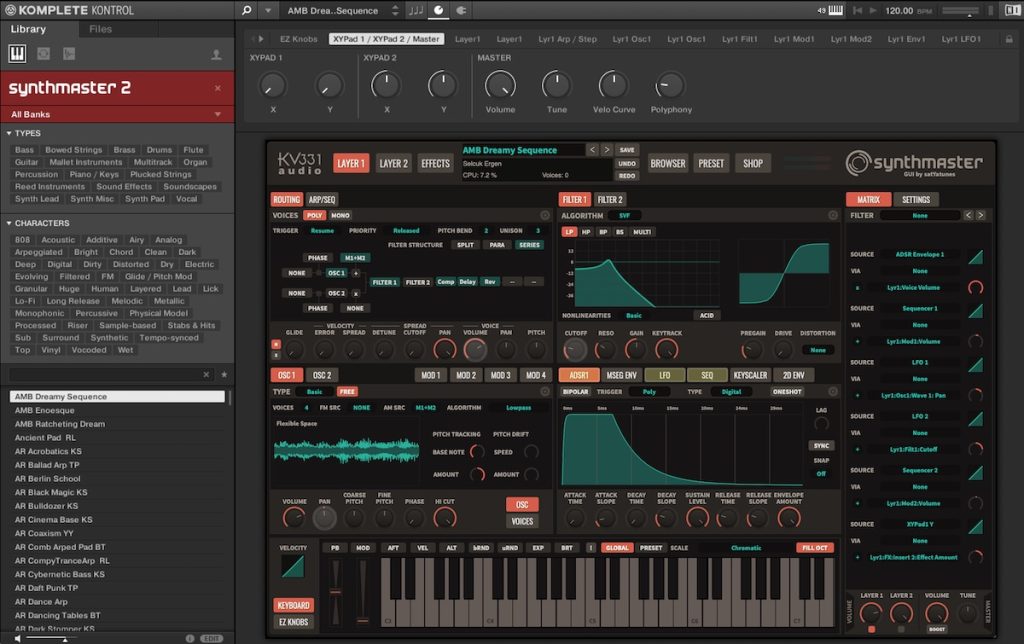Open the info icon at browser bottom
Screen dimensions: 1024x644
click(190, 638)
